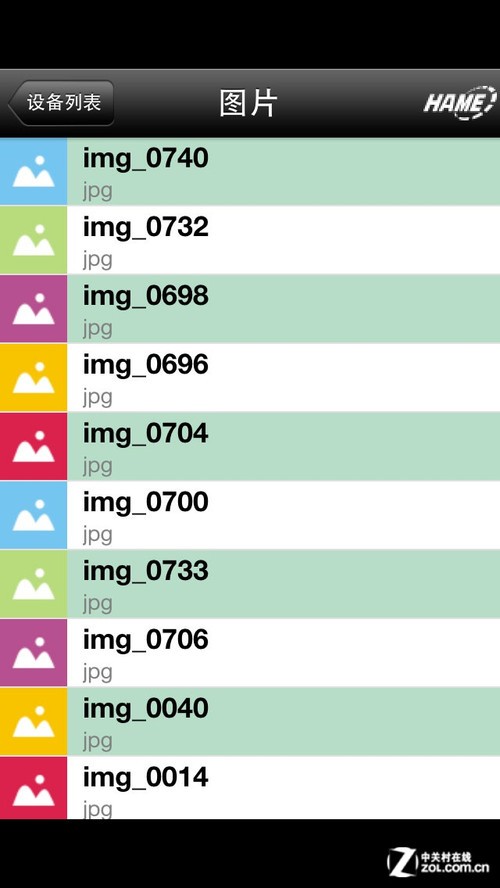Image resolution: width=500 pixels, height=888 pixels.
Task: Click blue image icon for img_0740
Action: tap(33, 172)
